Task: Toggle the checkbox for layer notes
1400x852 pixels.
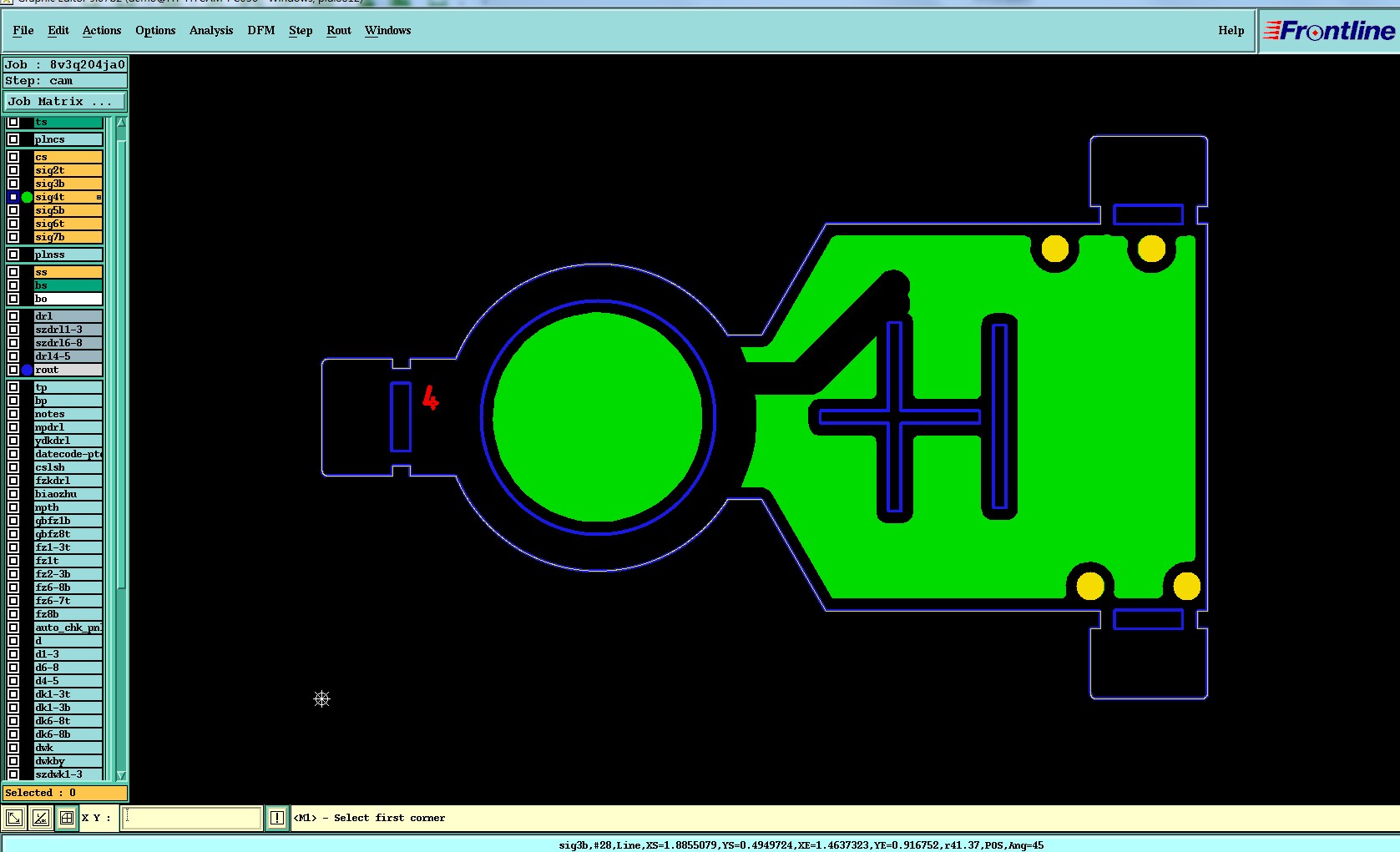Action: tap(13, 414)
